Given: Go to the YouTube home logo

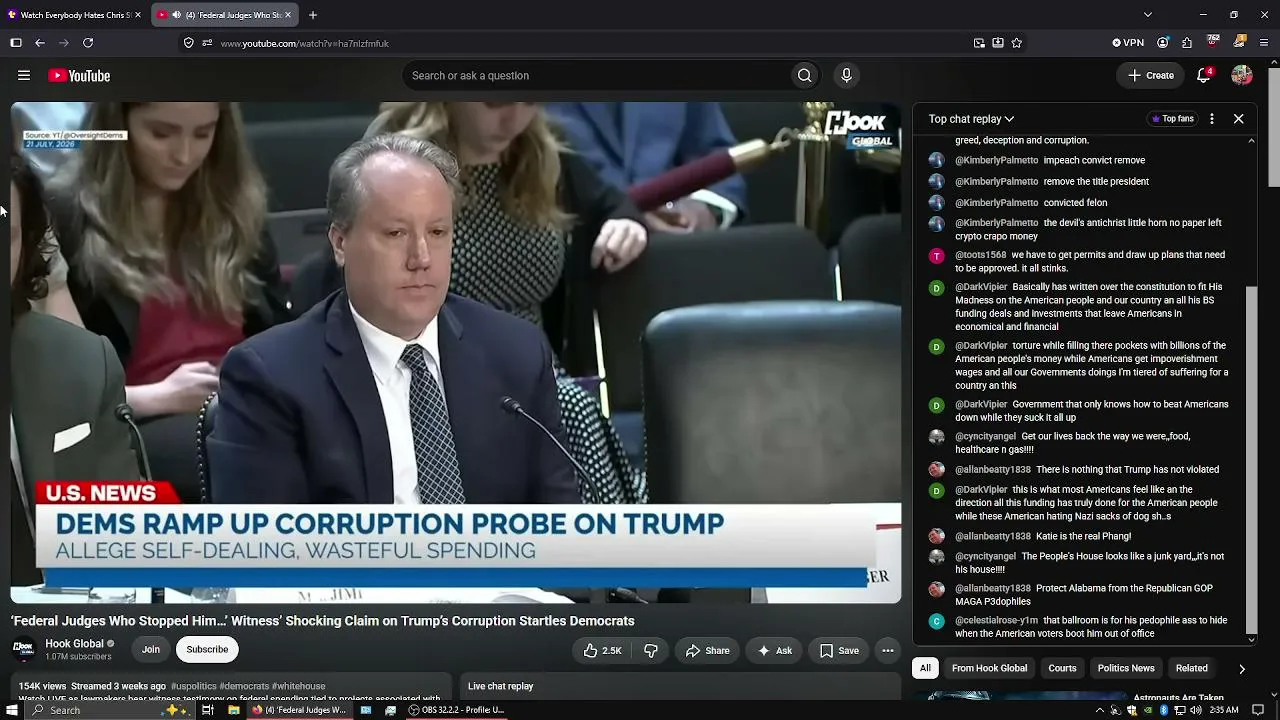Looking at the screenshot, I should (79, 76).
